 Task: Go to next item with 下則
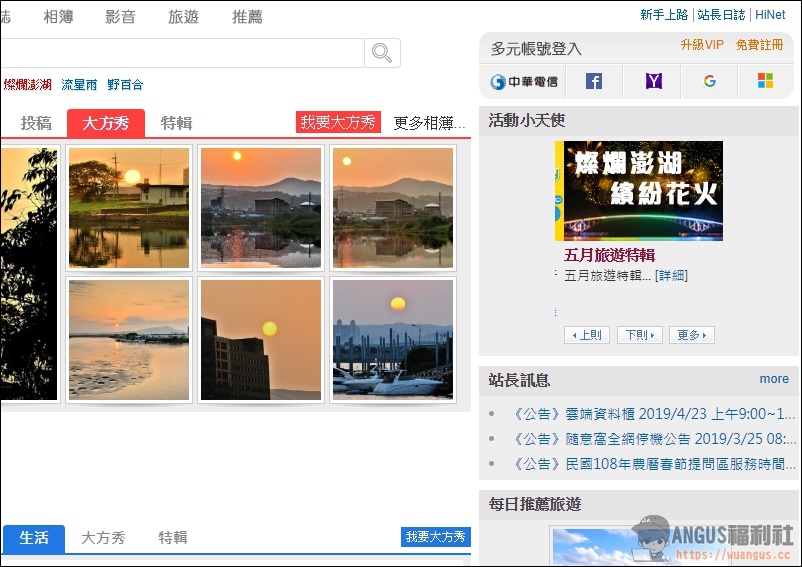coord(639,335)
